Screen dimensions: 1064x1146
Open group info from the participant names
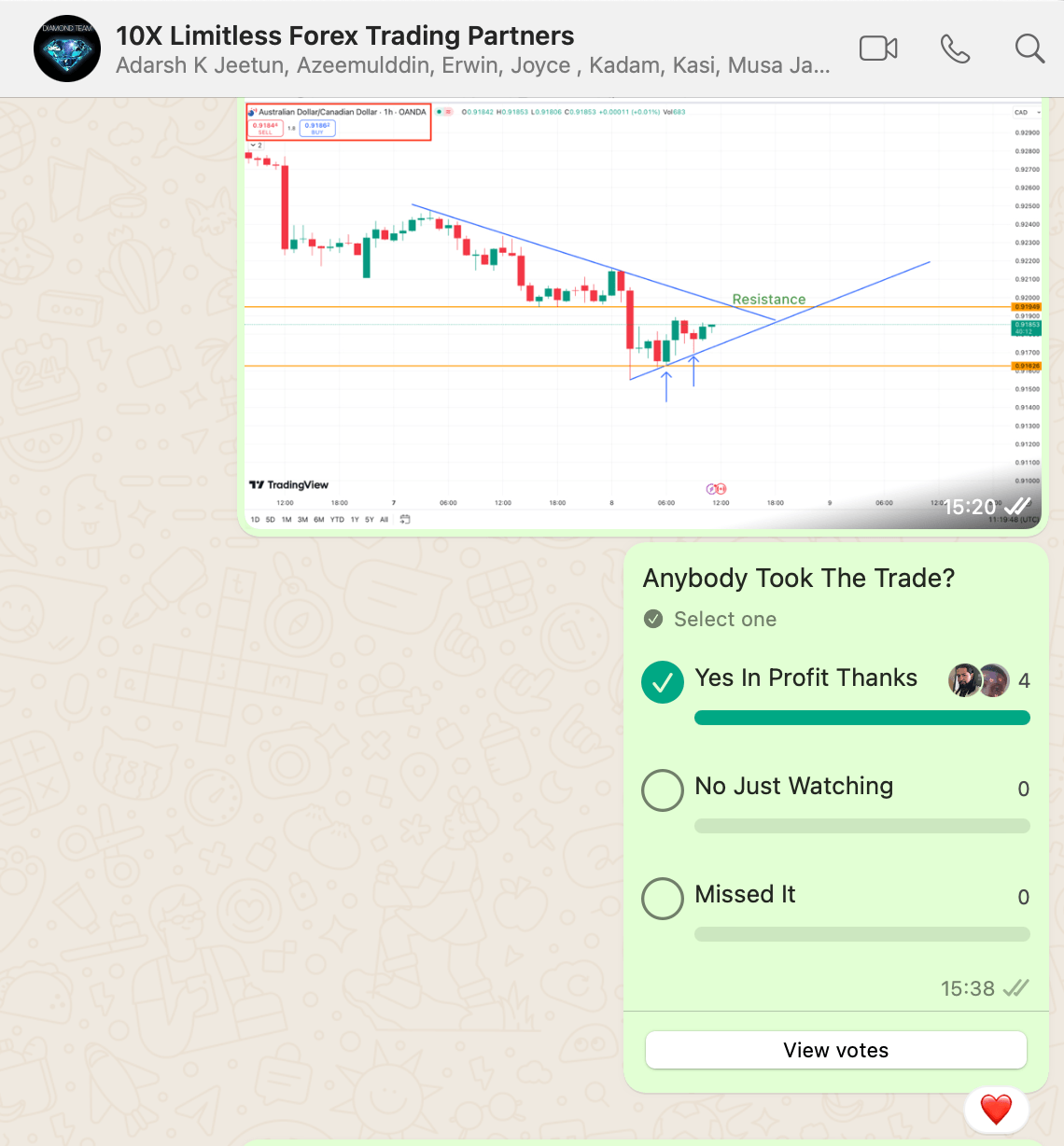tap(472, 66)
